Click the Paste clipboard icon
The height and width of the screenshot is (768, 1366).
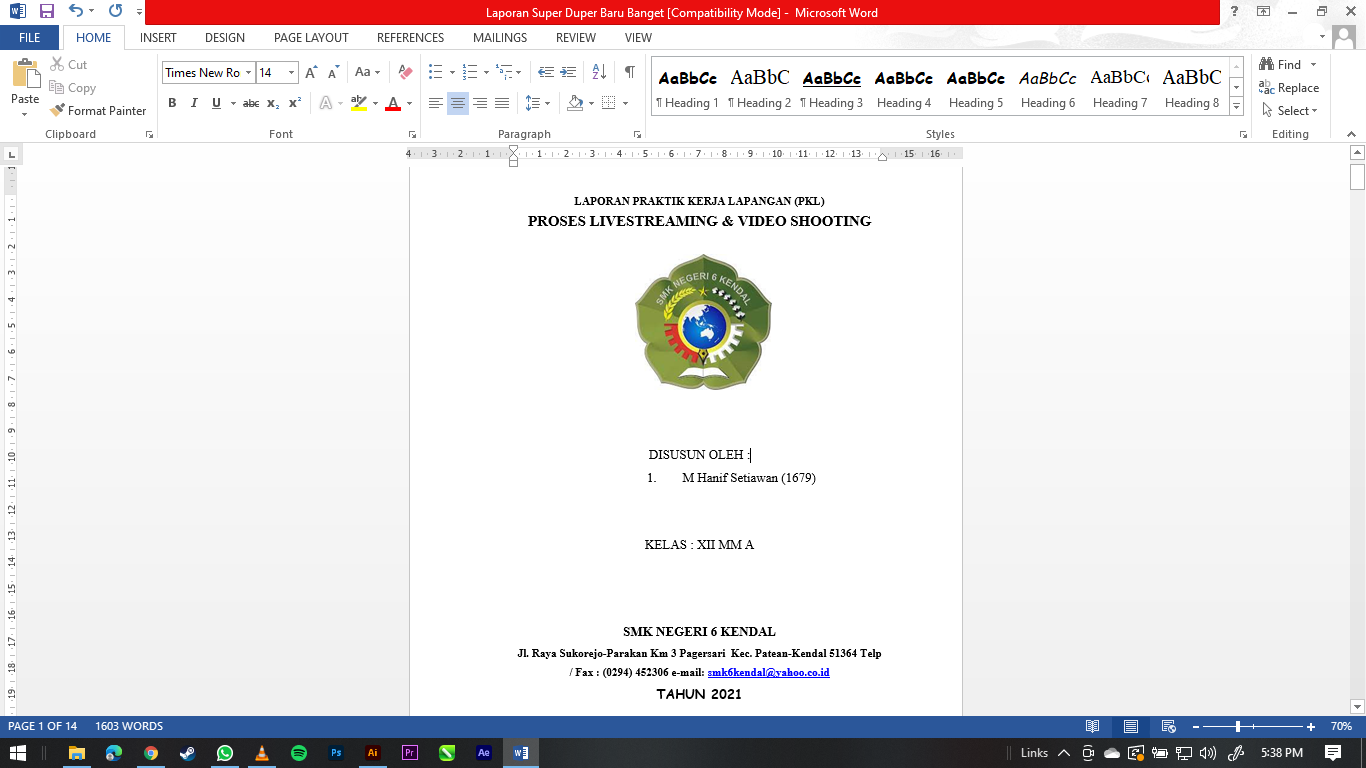(25, 74)
